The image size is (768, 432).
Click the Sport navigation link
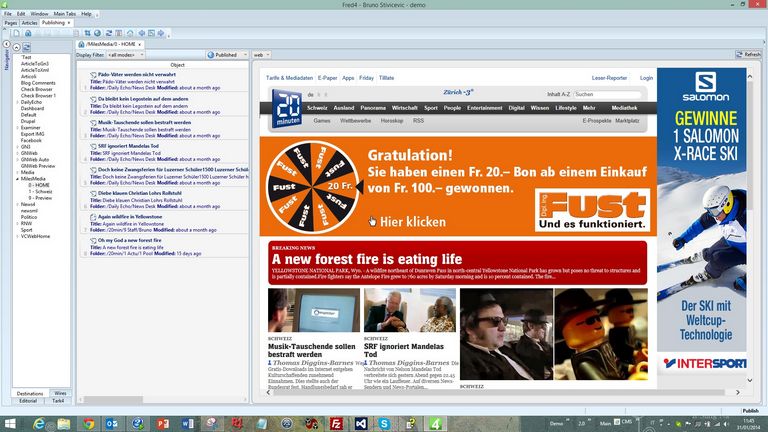[x=431, y=108]
